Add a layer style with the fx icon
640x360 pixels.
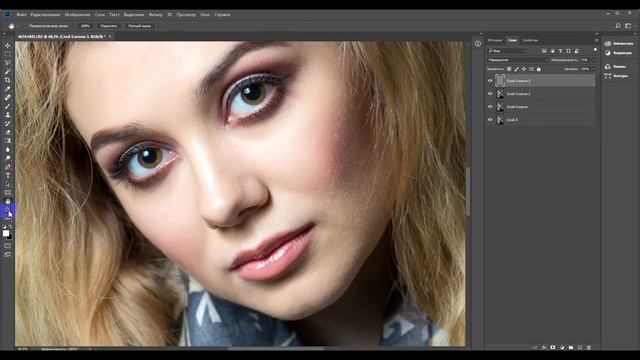coord(544,347)
